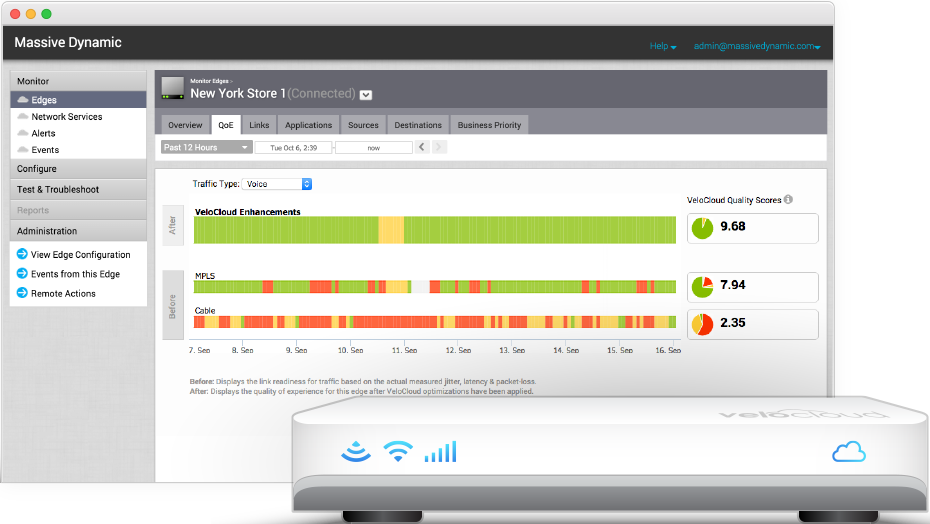Open the Past 12 Hours time range dropdown

coord(206,147)
